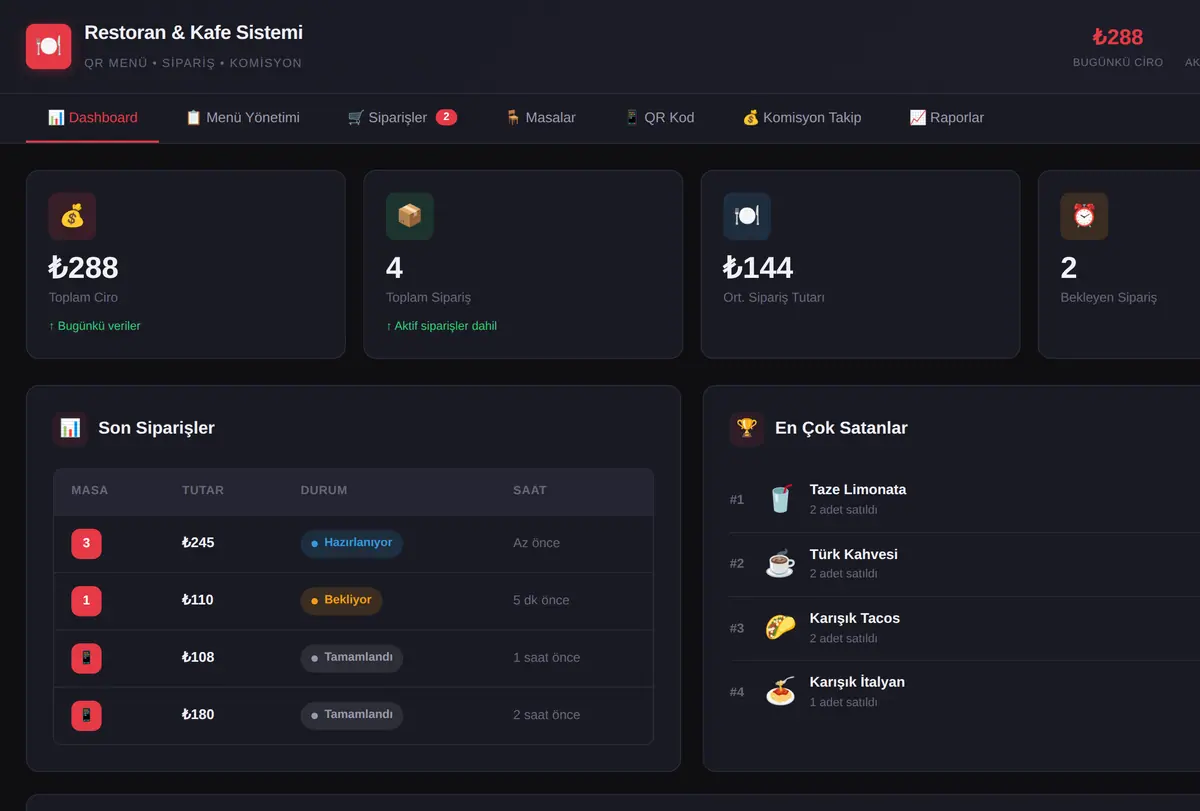The image size is (1200, 811).
Task: Click the alarm clock icon in Bekleyen Sipariş card
Action: 1084,216
